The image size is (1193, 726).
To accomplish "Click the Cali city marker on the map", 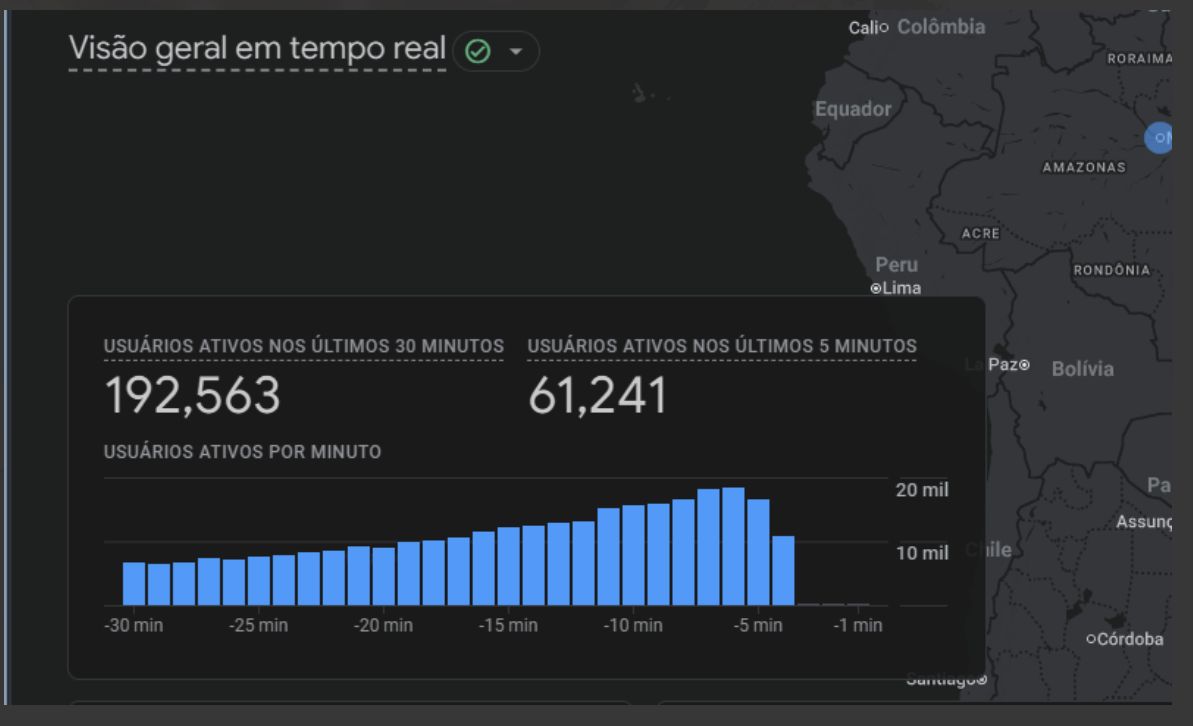I will pyautogui.click(x=883, y=28).
